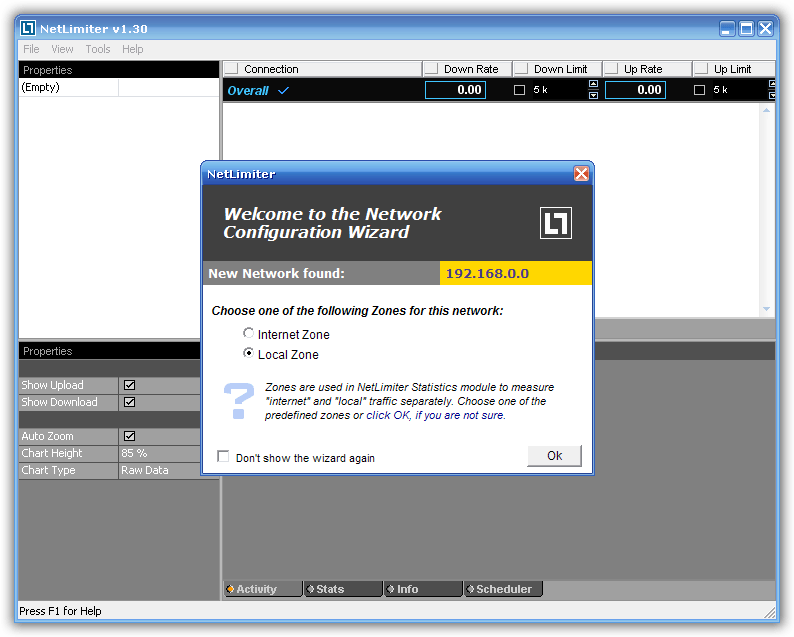Switch to the Stats tab
The width and height of the screenshot is (794, 637).
tap(343, 589)
